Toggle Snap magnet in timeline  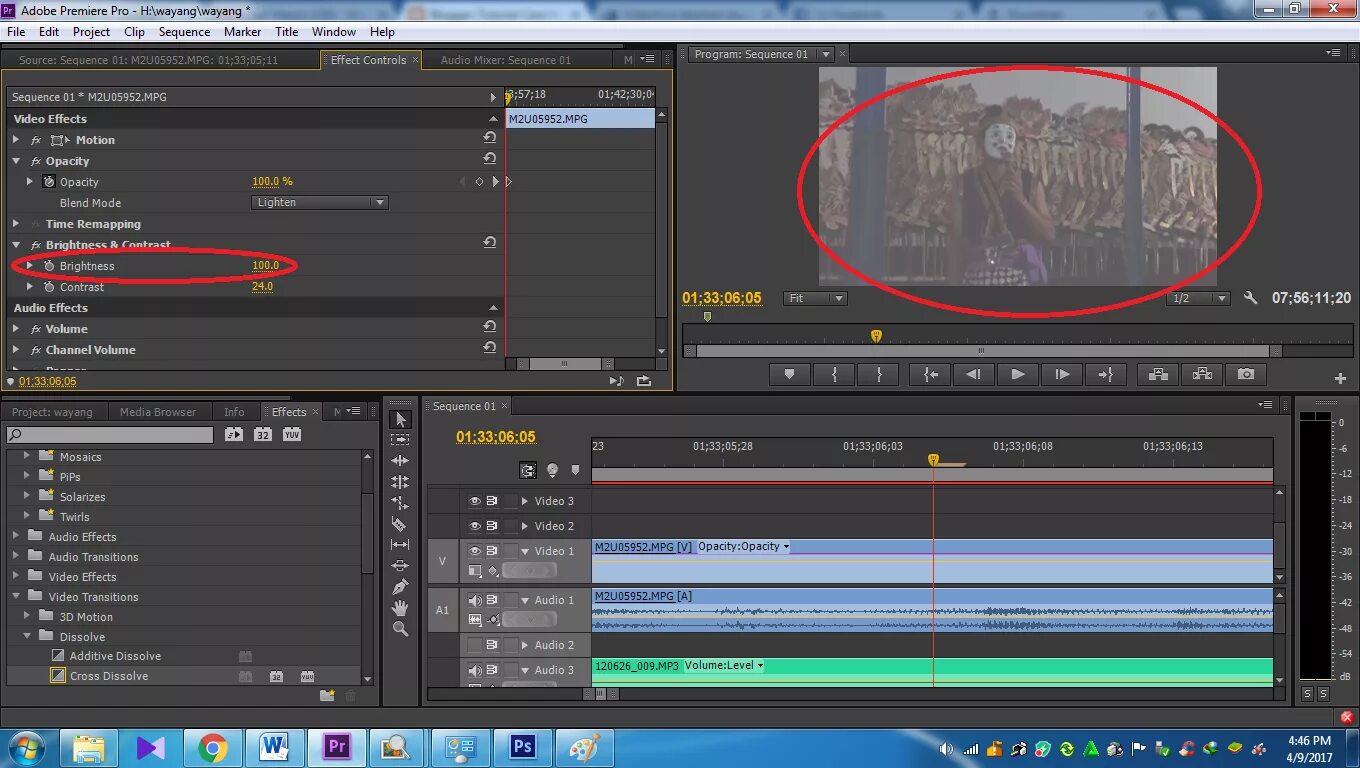(528, 470)
